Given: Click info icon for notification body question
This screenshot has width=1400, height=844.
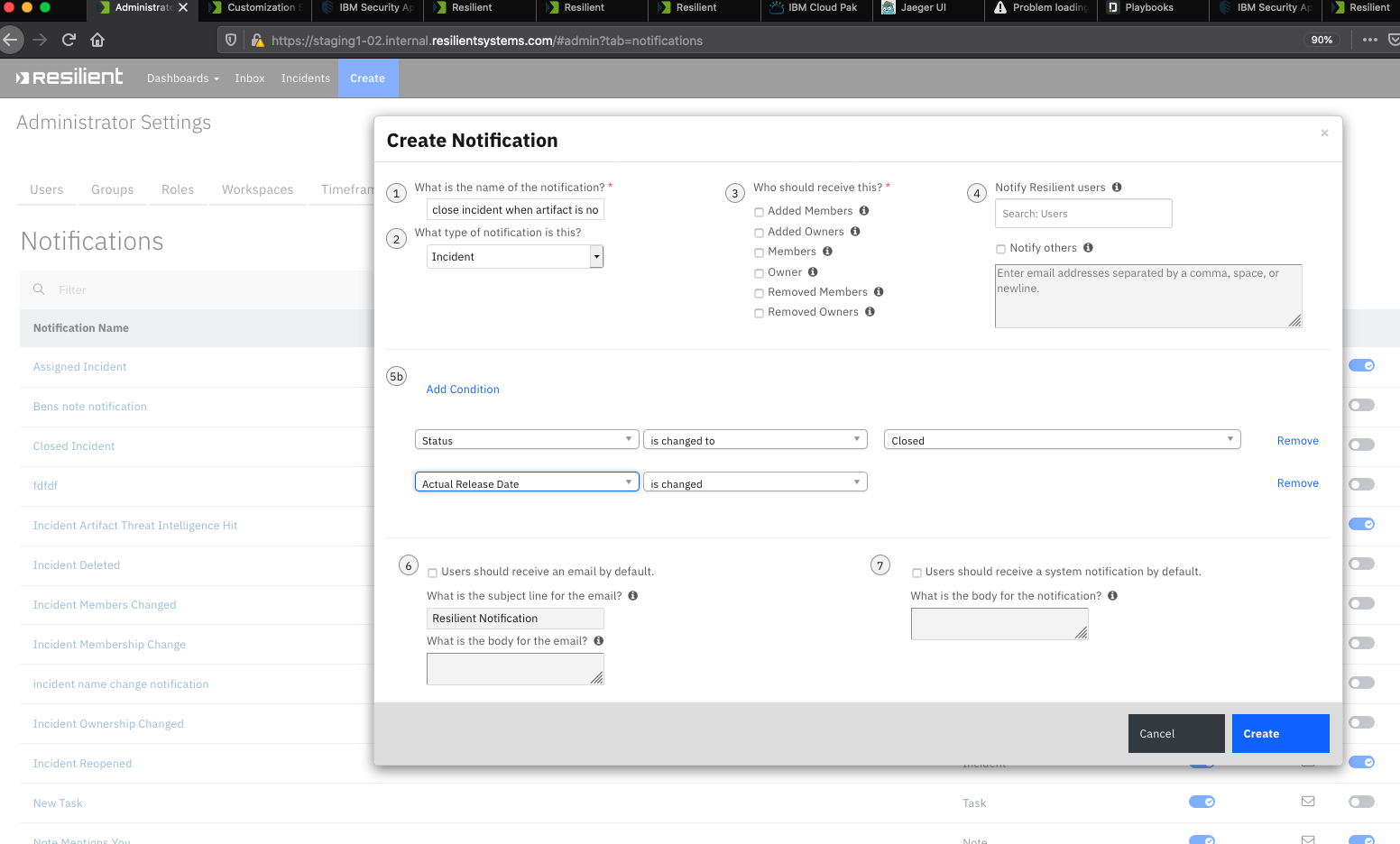Looking at the screenshot, I should (x=1112, y=596).
